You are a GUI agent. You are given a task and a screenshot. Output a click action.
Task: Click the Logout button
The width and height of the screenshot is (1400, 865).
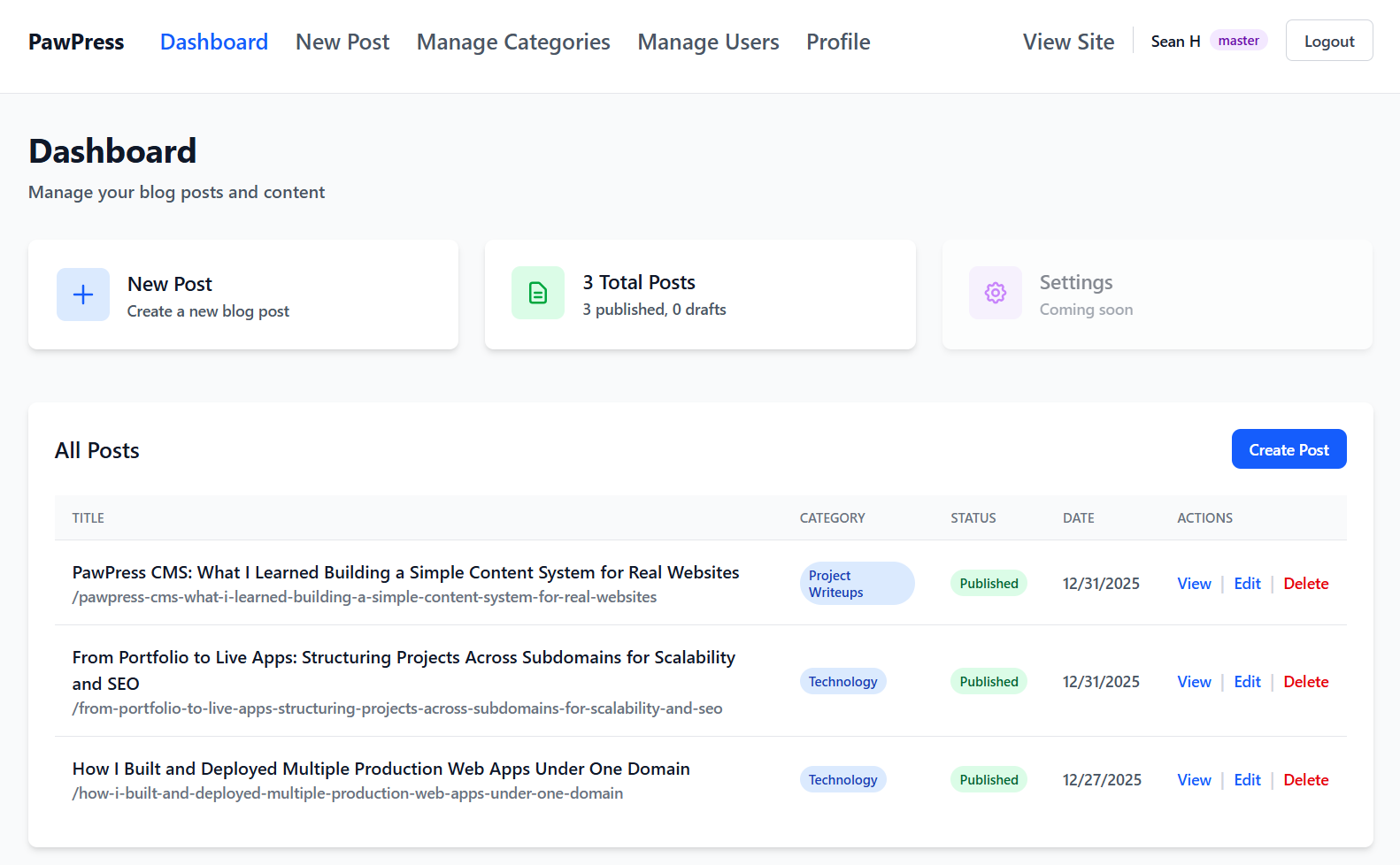1329,41
